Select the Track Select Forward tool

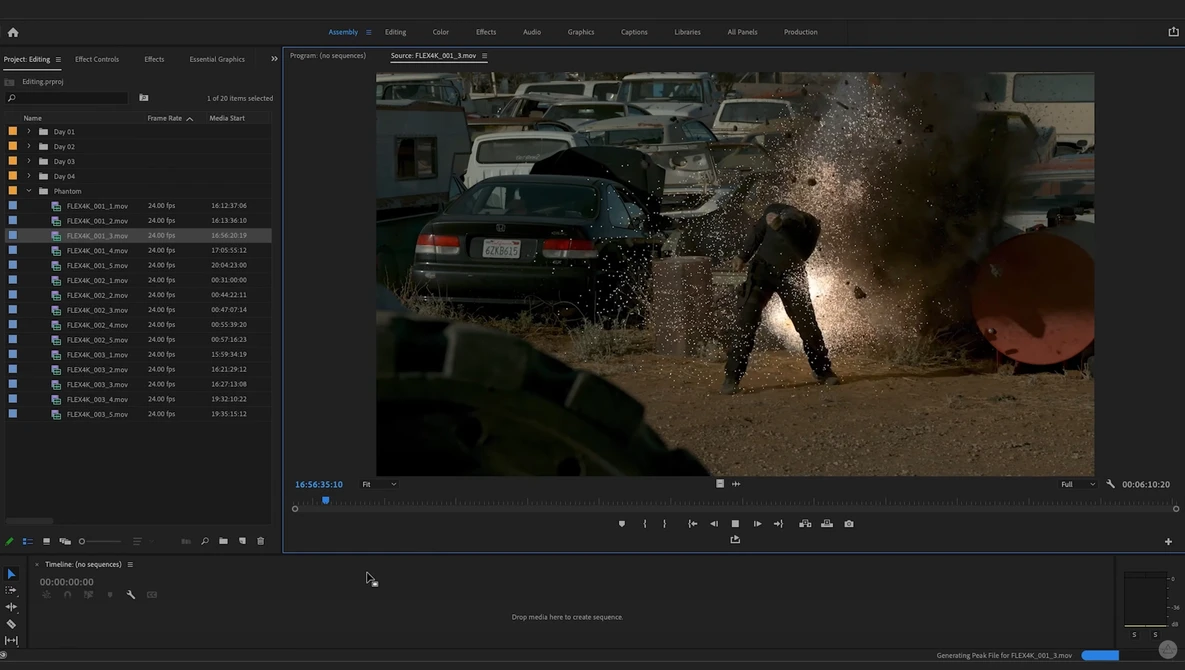tap(11, 590)
